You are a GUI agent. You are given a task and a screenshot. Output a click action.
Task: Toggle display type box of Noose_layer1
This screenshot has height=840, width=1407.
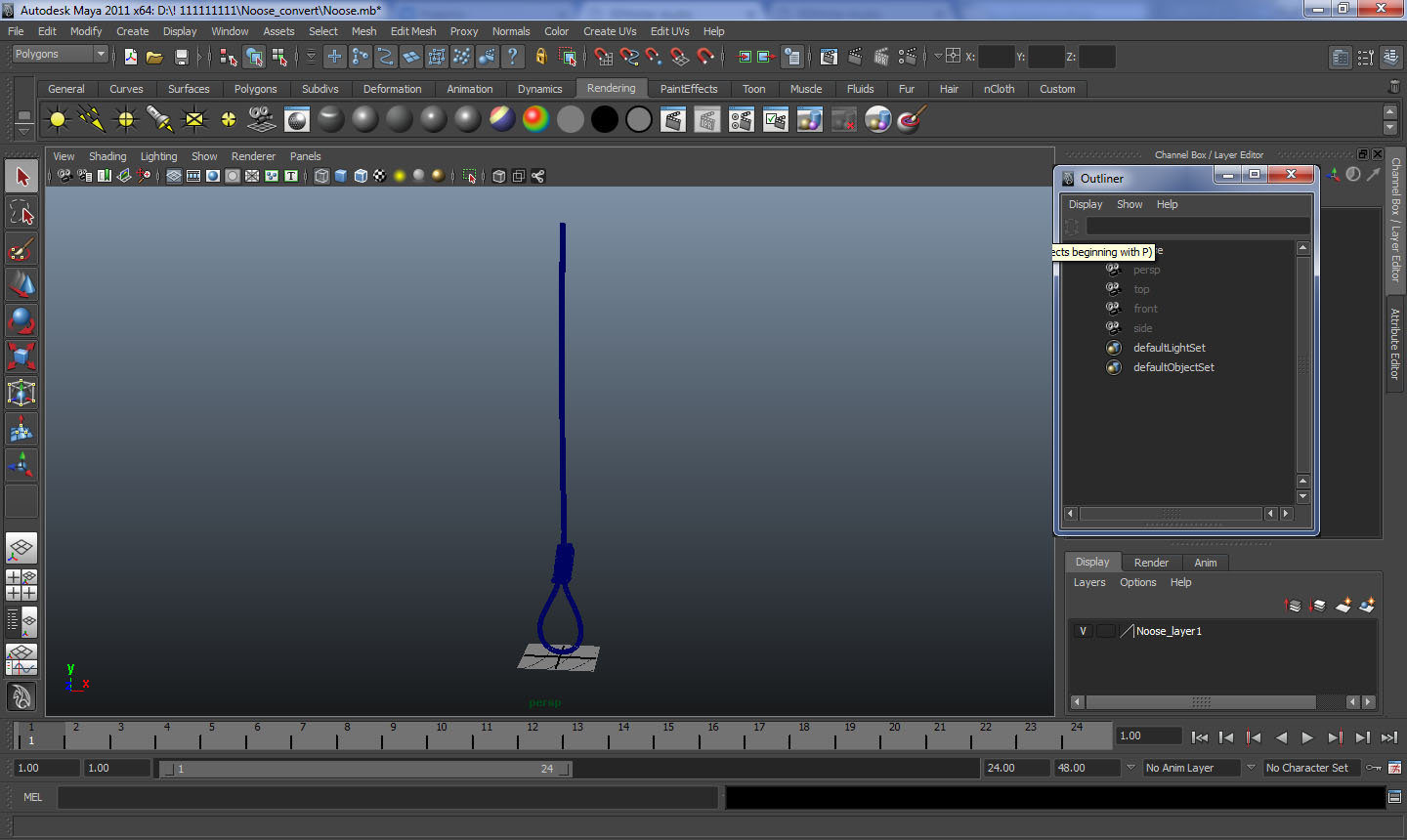pyautogui.click(x=1105, y=631)
